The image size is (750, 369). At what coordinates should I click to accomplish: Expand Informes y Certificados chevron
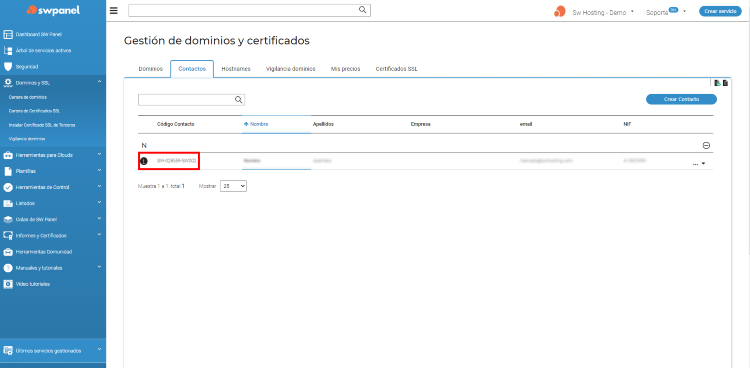[x=99, y=235]
